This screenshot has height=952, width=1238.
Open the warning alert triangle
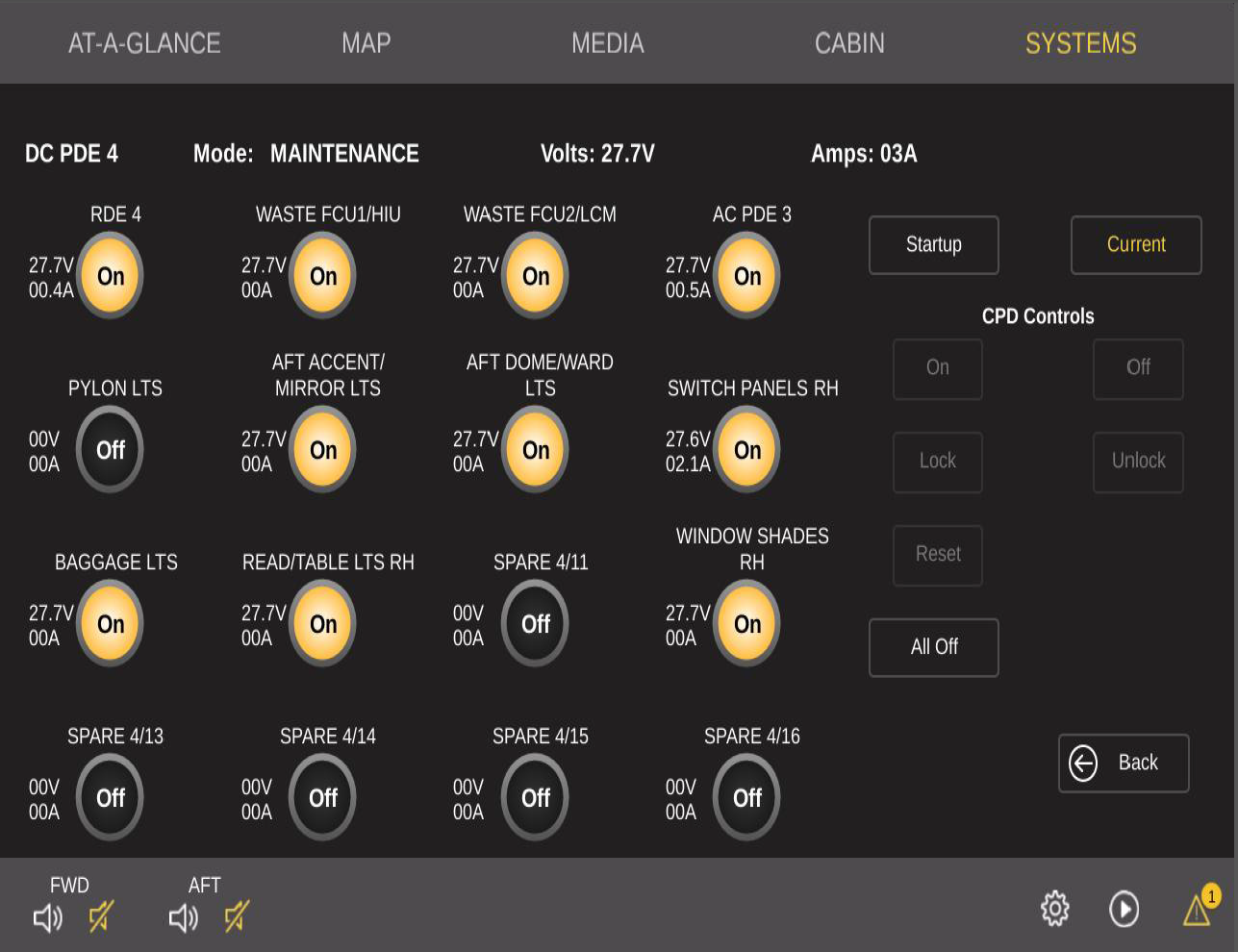pyautogui.click(x=1198, y=909)
